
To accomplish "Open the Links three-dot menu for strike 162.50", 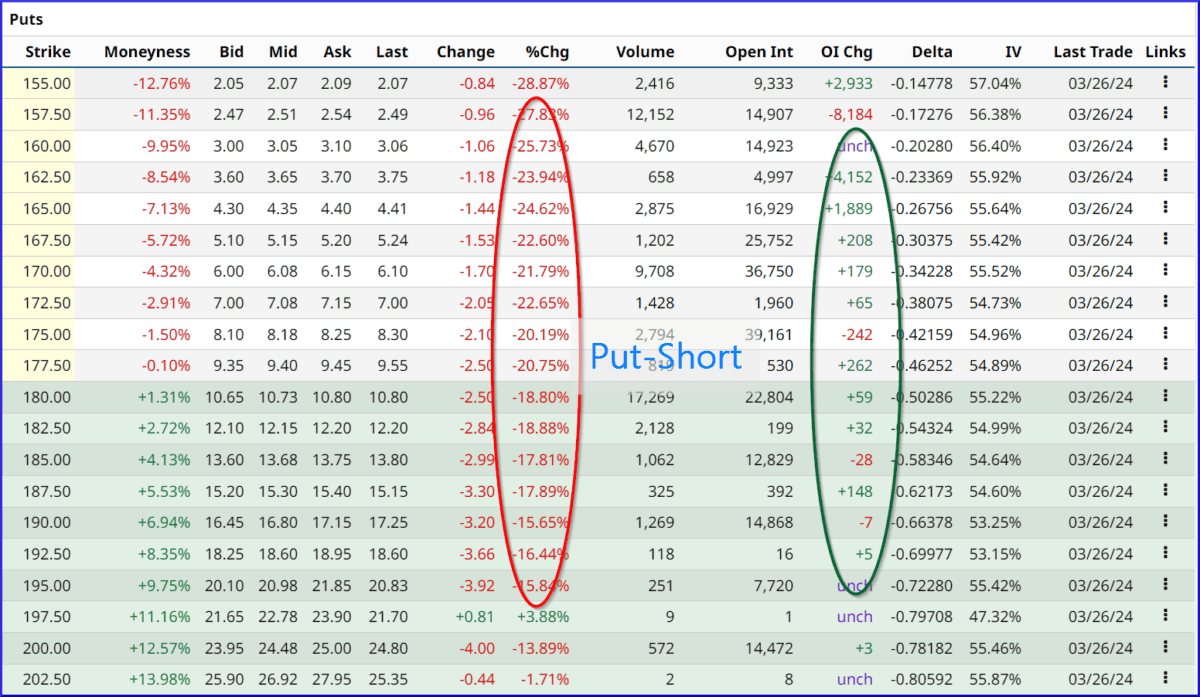I will [x=1165, y=177].
